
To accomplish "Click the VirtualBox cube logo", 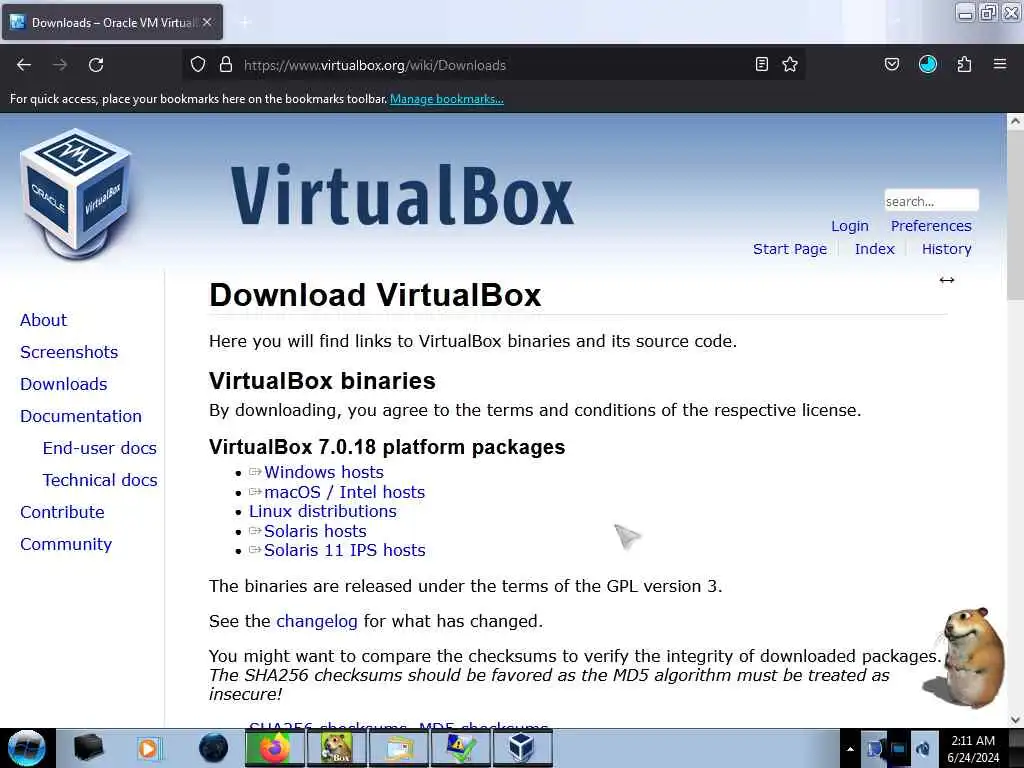I will 76,194.
